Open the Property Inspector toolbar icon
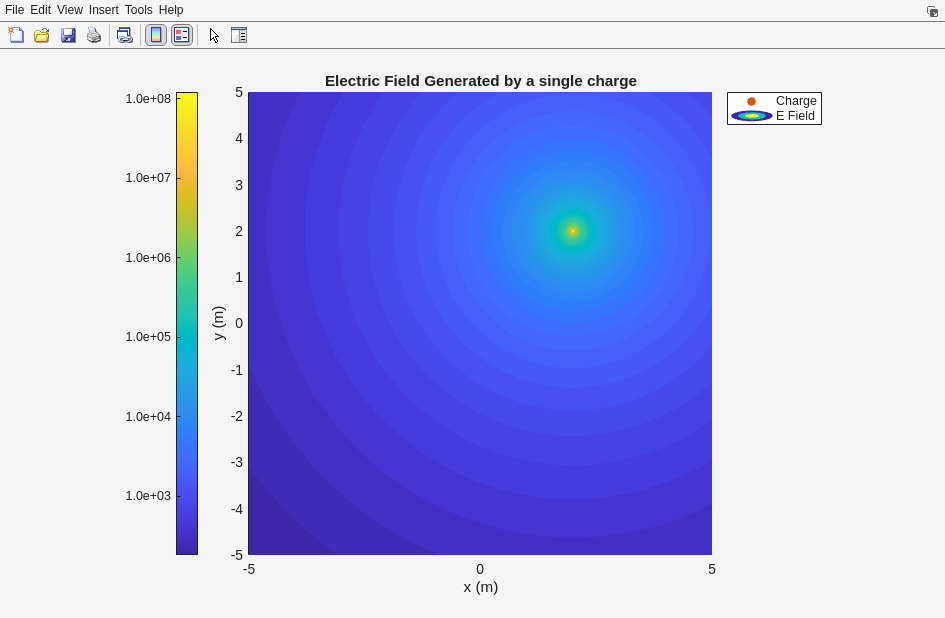 (x=239, y=35)
